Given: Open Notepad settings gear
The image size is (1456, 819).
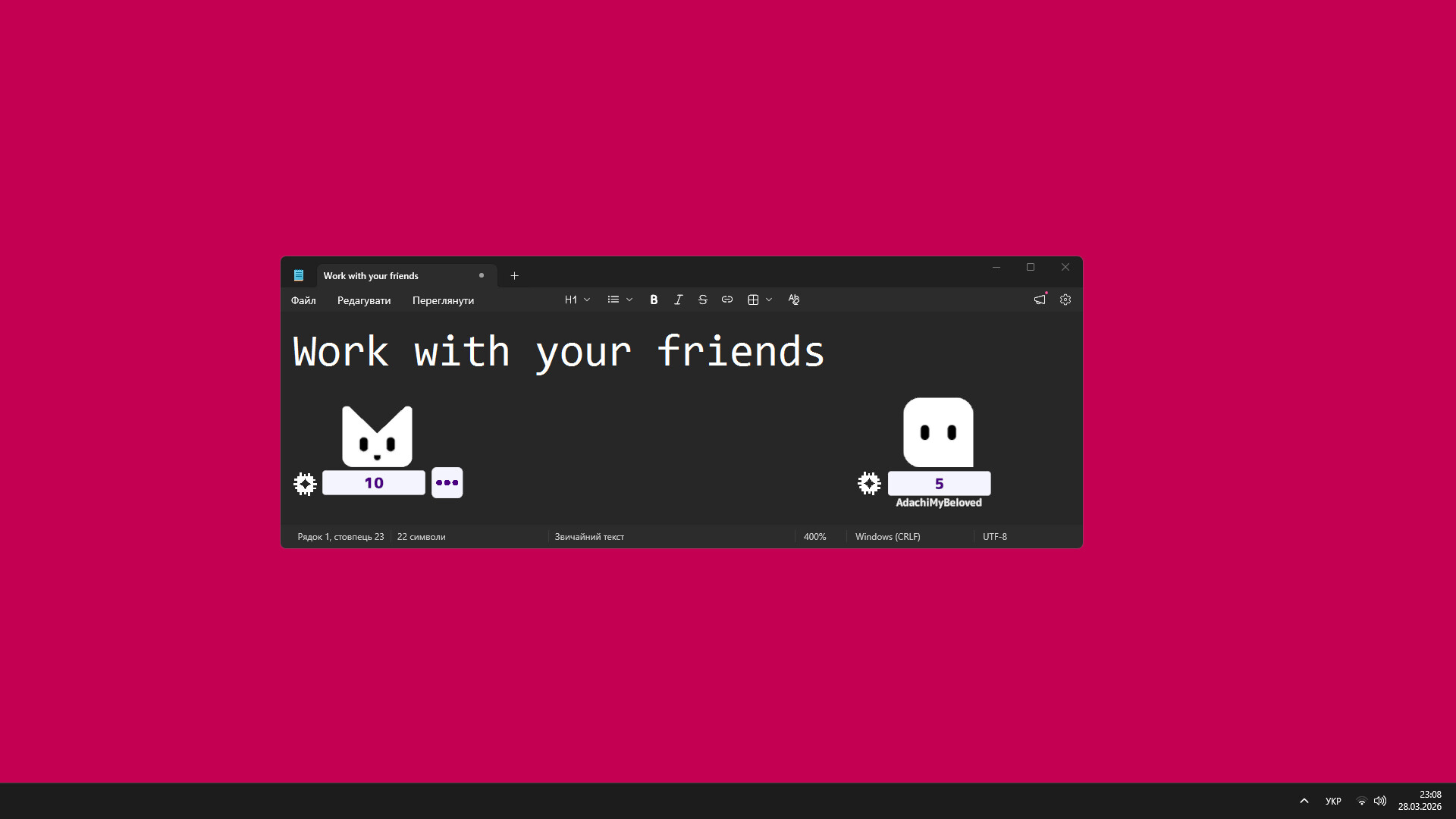Looking at the screenshot, I should [1065, 300].
